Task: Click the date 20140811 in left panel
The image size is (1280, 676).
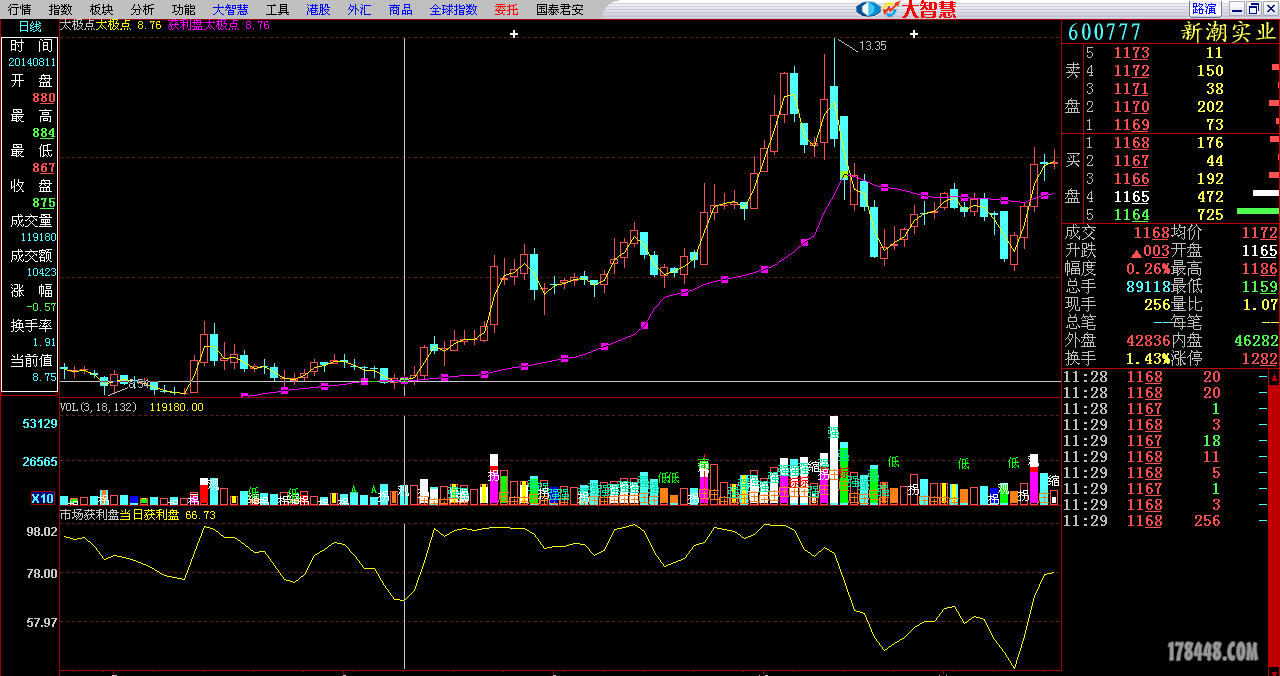Action: tap(32, 62)
